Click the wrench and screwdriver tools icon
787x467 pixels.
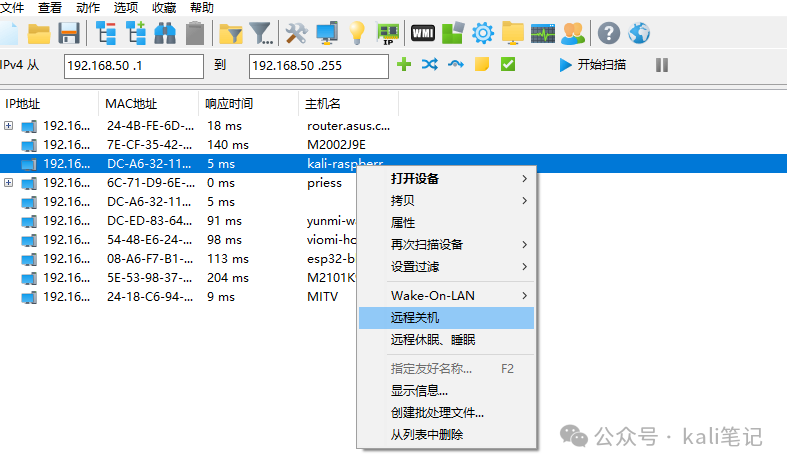[x=296, y=33]
